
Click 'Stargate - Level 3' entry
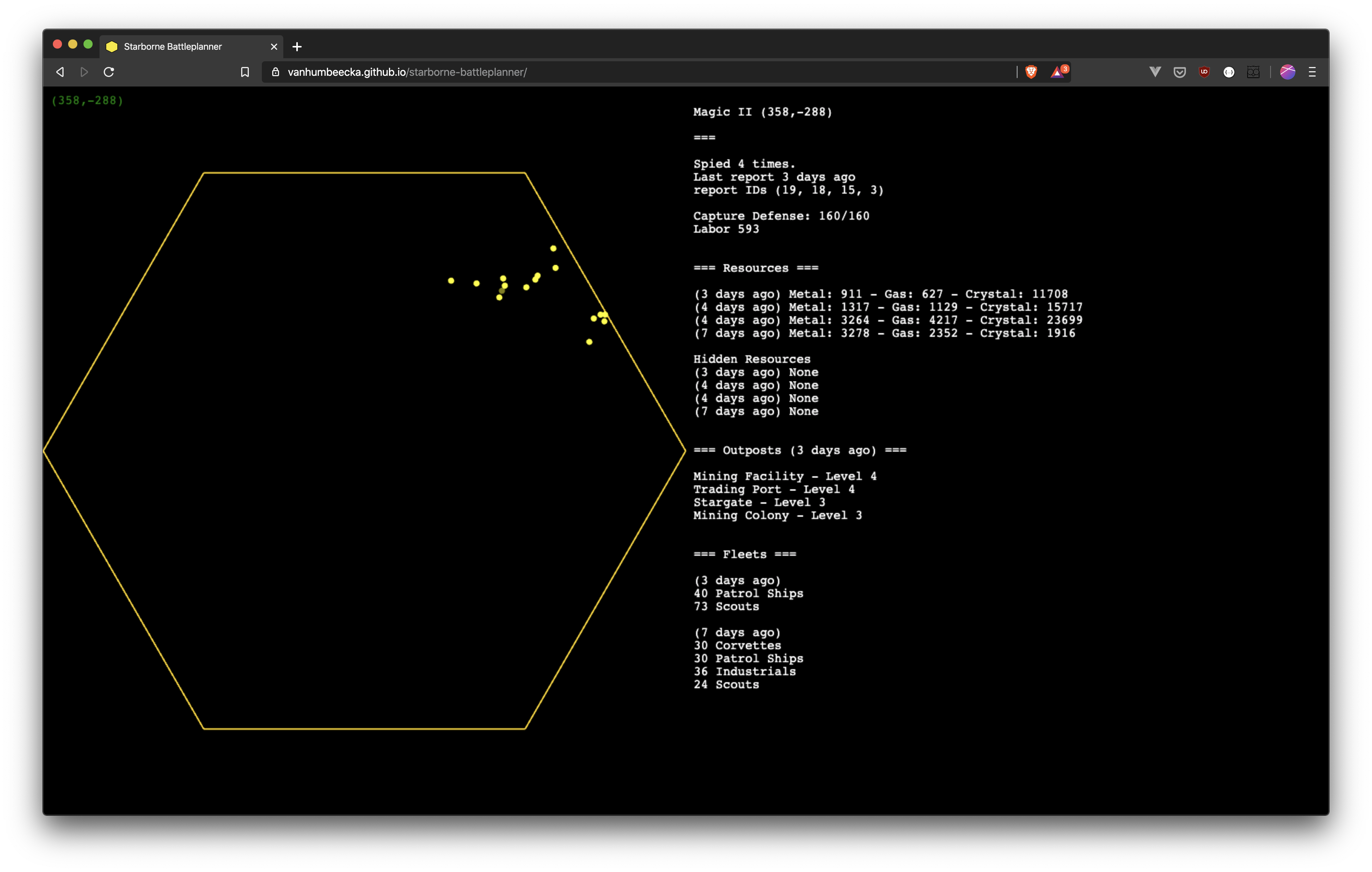[x=759, y=503]
